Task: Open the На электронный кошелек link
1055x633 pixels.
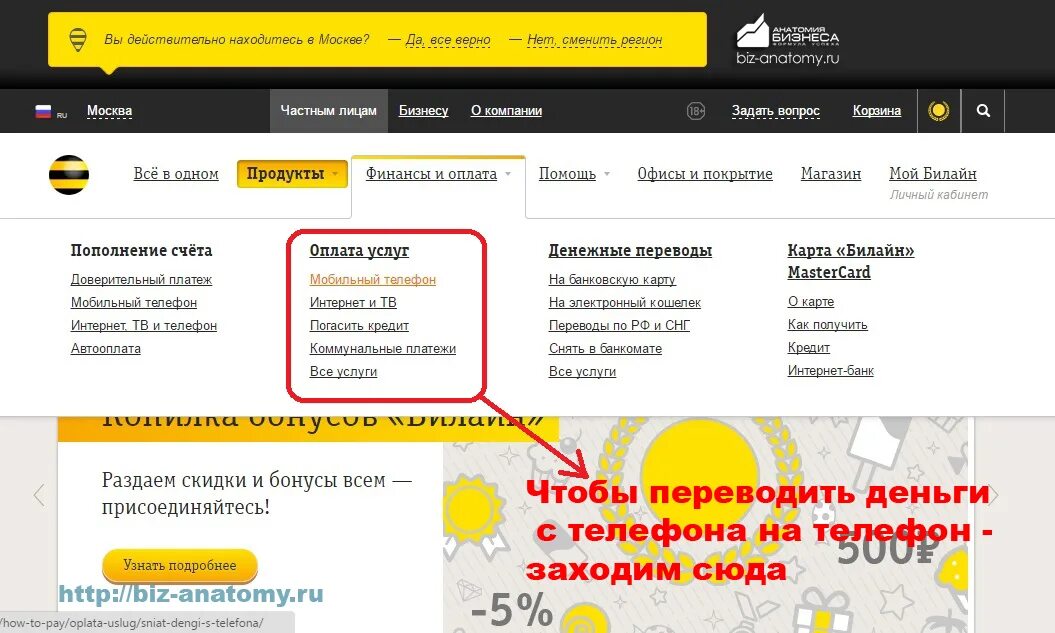Action: coord(624,303)
